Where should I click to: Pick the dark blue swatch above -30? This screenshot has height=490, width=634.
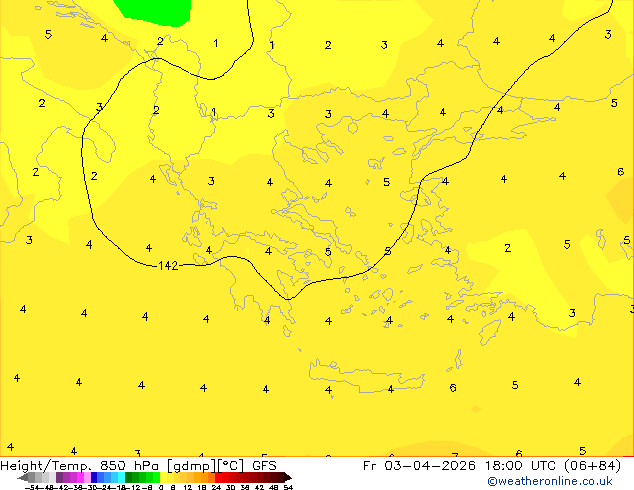coord(94,477)
